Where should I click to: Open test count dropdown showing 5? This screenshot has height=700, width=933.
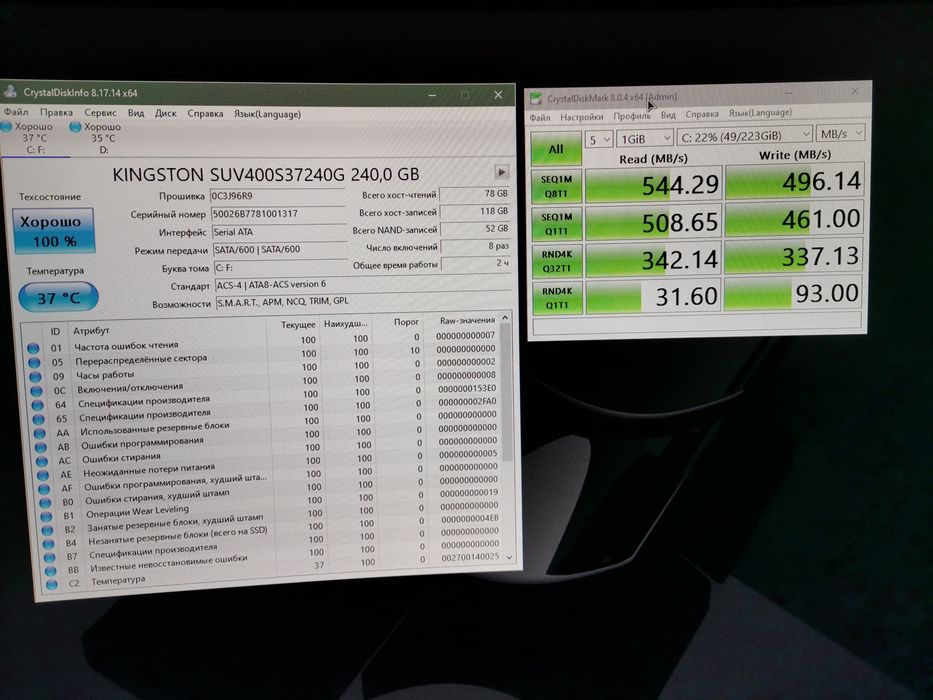coord(599,139)
